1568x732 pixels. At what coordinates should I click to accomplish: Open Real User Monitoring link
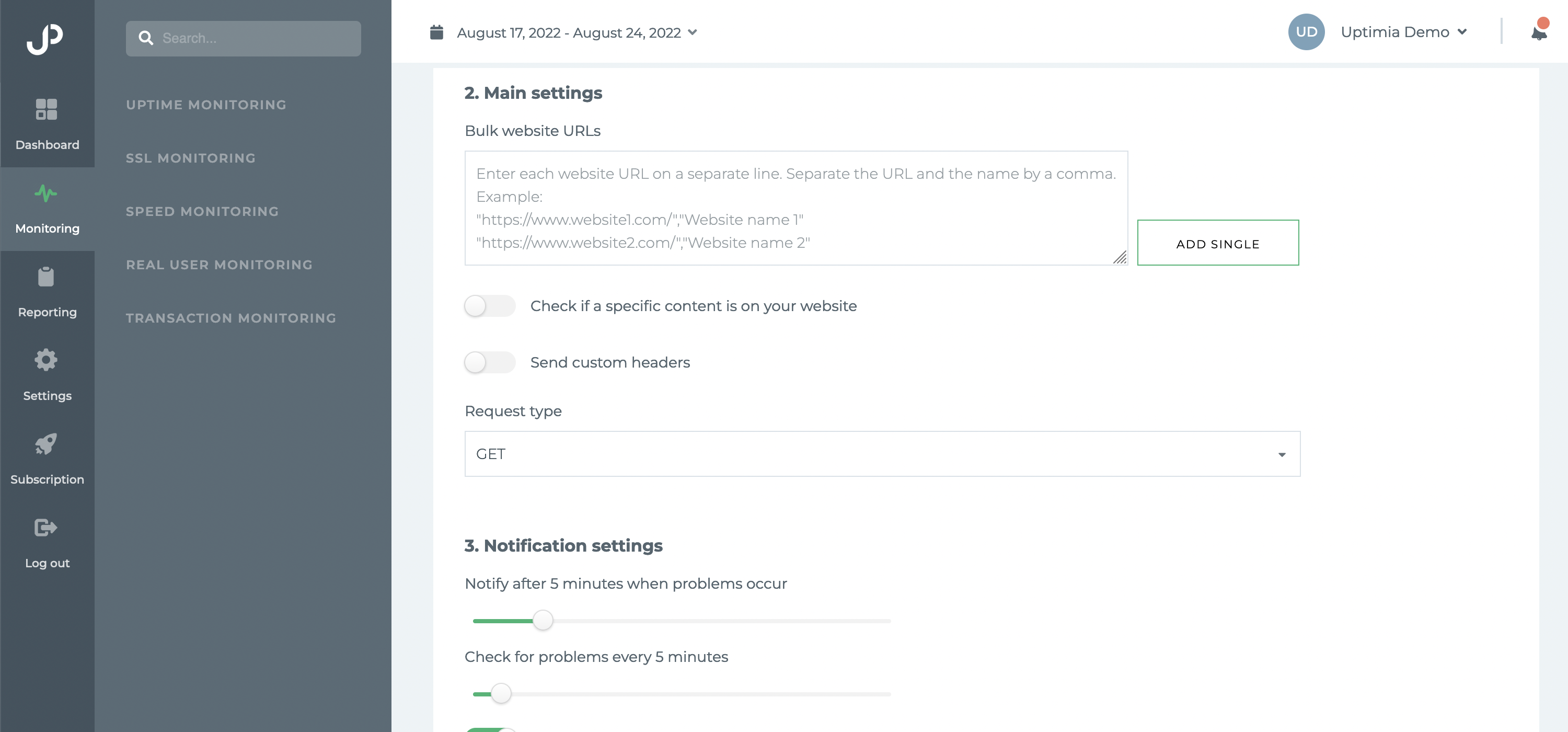219,265
